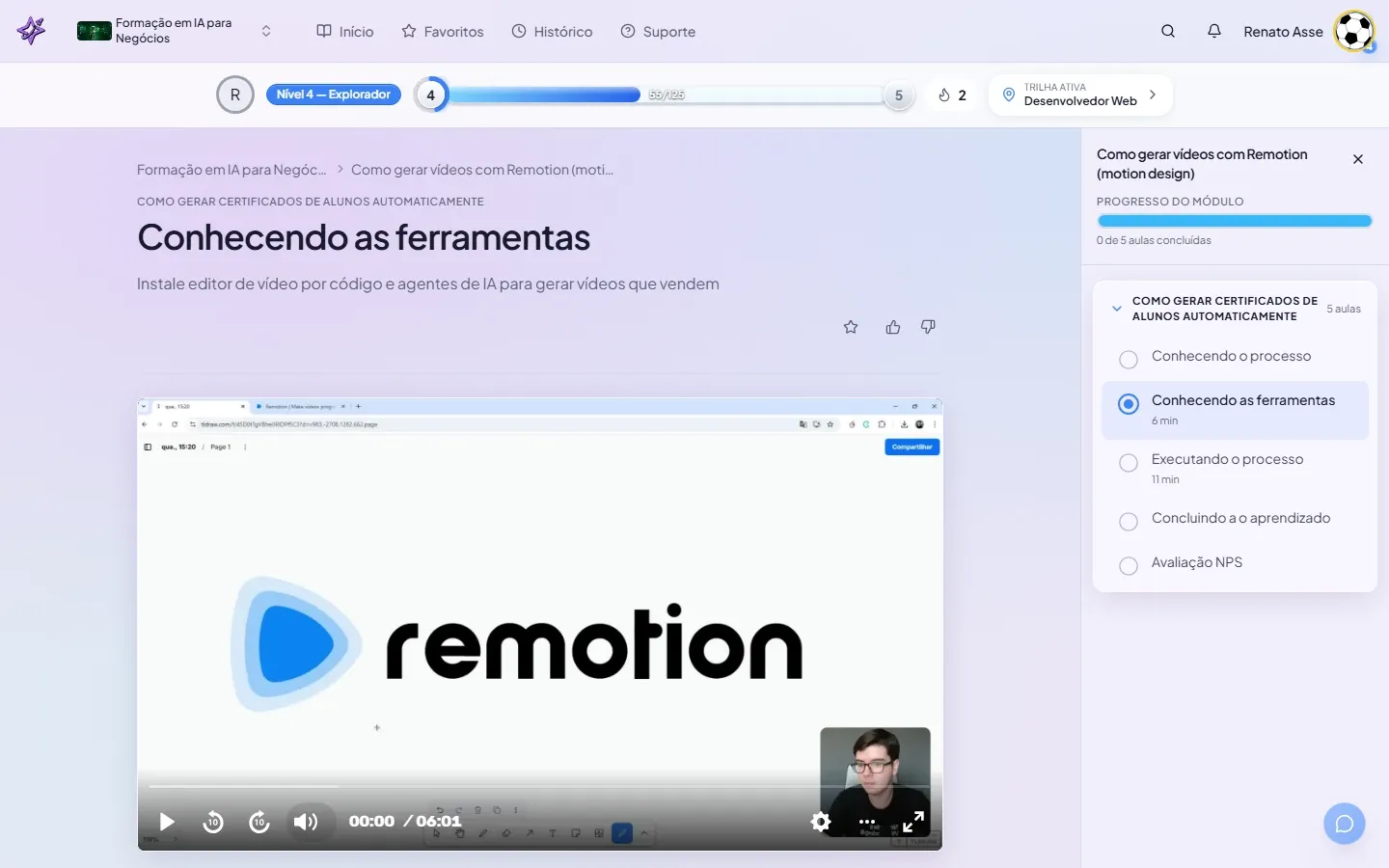Select Executando o processo lesson
This screenshot has height=868, width=1389.
pyautogui.click(x=1236, y=469)
